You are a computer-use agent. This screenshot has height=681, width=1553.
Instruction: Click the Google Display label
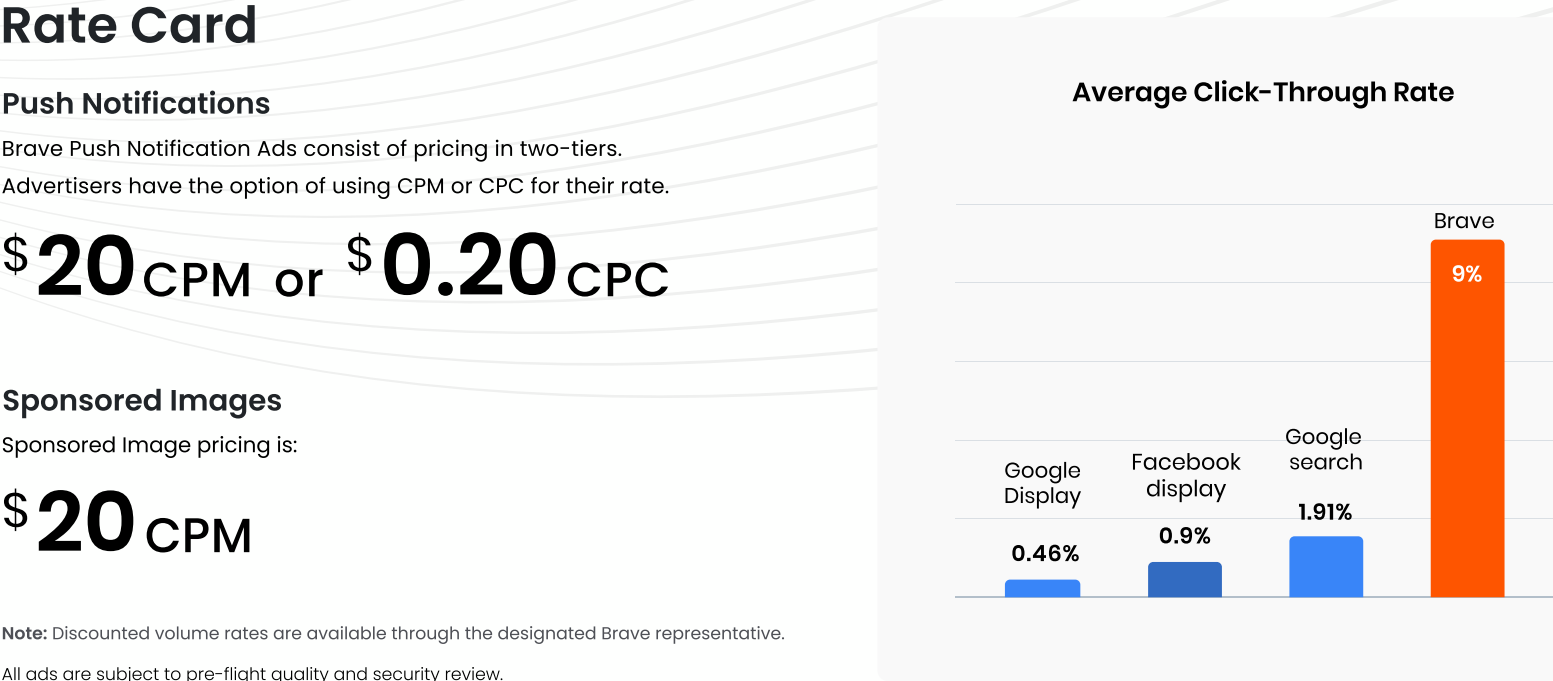[1042, 483]
